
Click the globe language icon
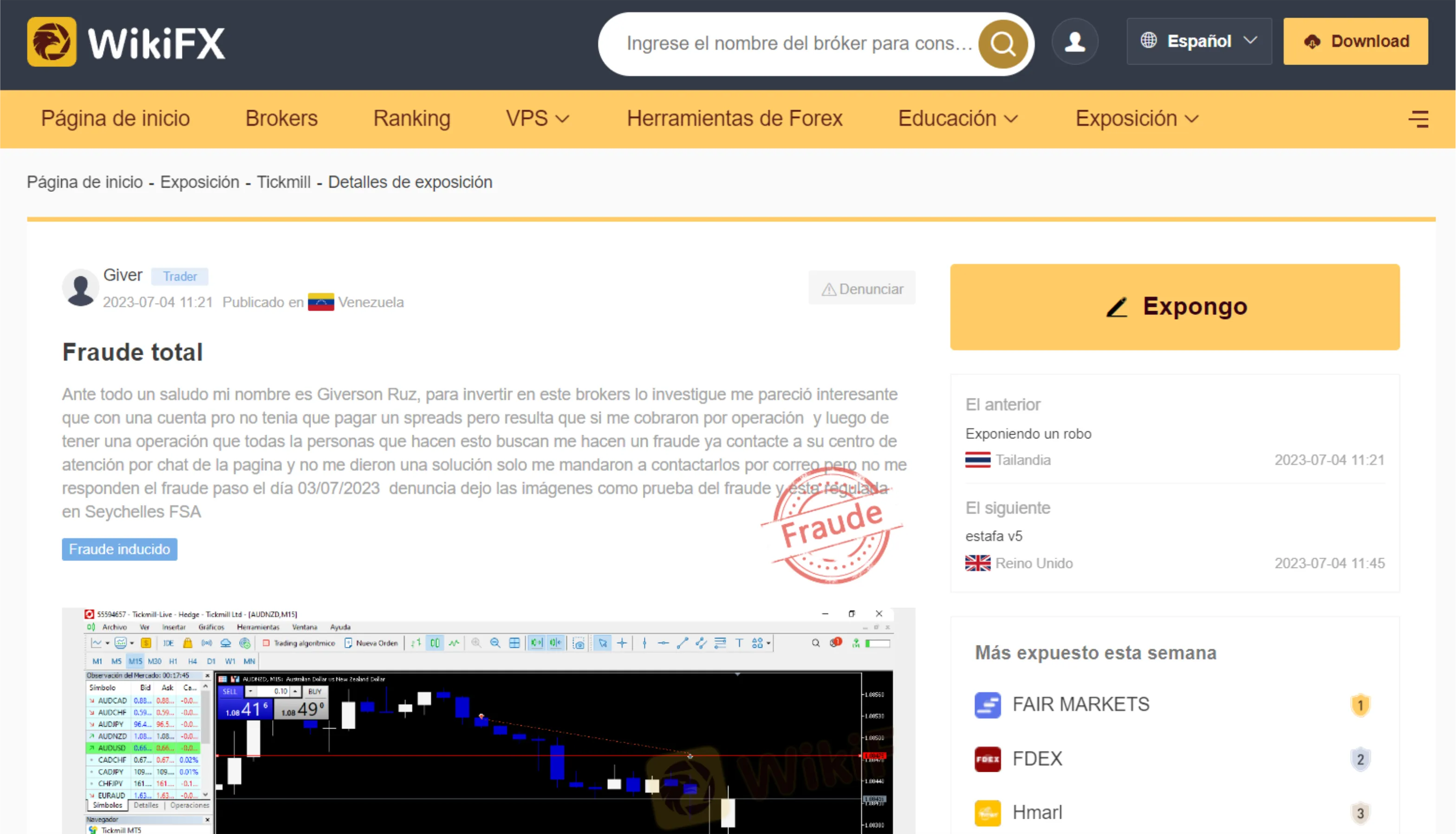pos(1149,41)
